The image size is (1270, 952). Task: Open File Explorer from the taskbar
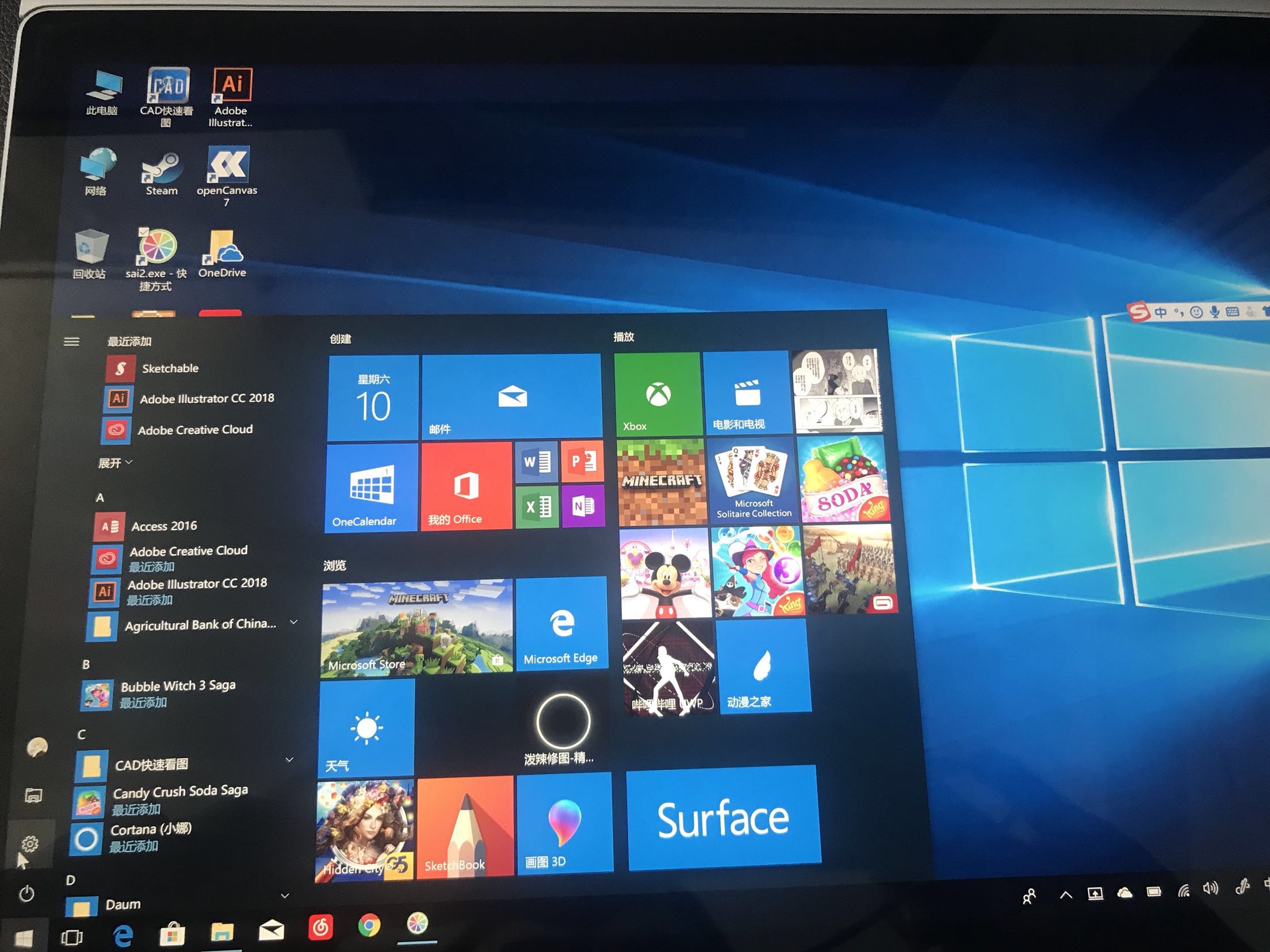221,931
